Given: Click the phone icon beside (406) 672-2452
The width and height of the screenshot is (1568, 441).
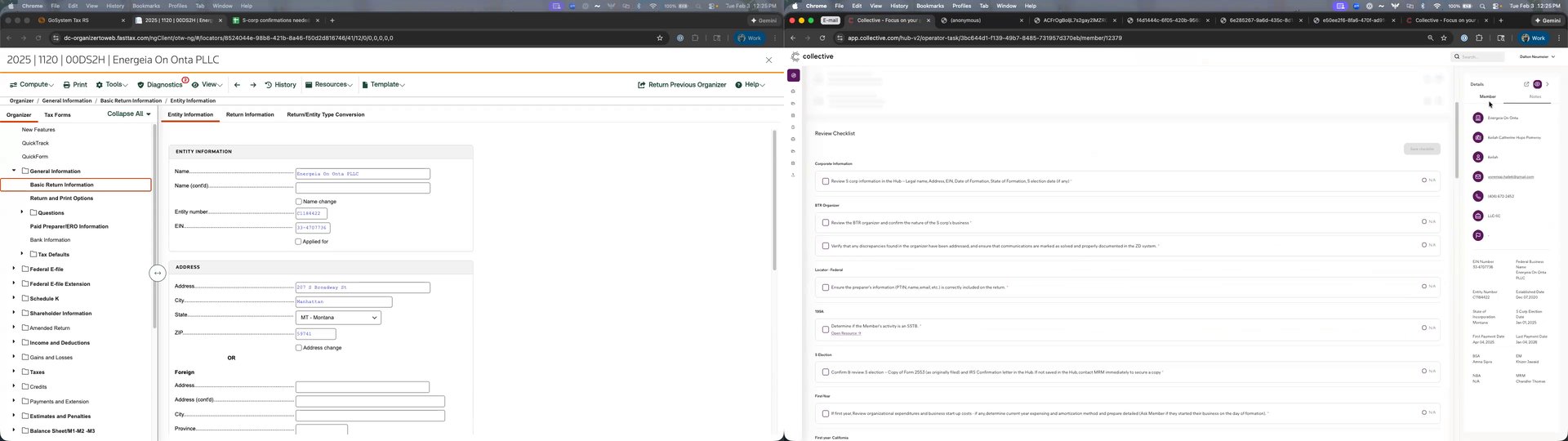Looking at the screenshot, I should point(1477,196).
